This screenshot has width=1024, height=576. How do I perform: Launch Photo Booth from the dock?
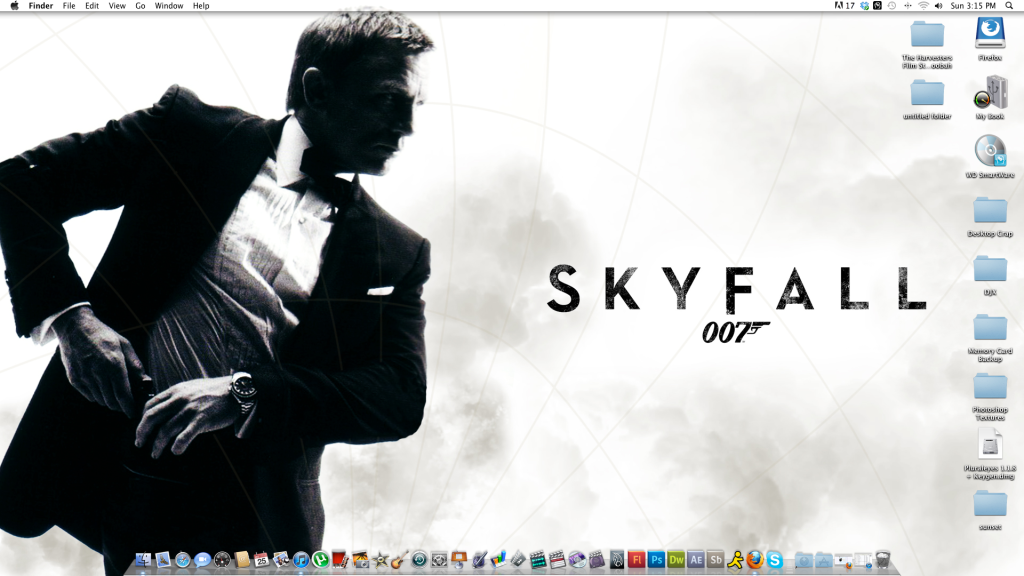pos(340,560)
